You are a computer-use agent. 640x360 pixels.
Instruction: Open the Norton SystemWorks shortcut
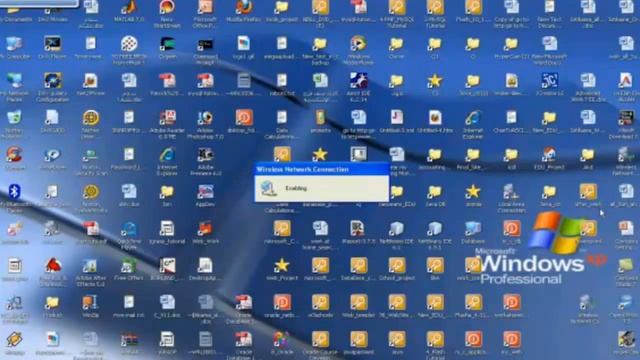coord(90,192)
